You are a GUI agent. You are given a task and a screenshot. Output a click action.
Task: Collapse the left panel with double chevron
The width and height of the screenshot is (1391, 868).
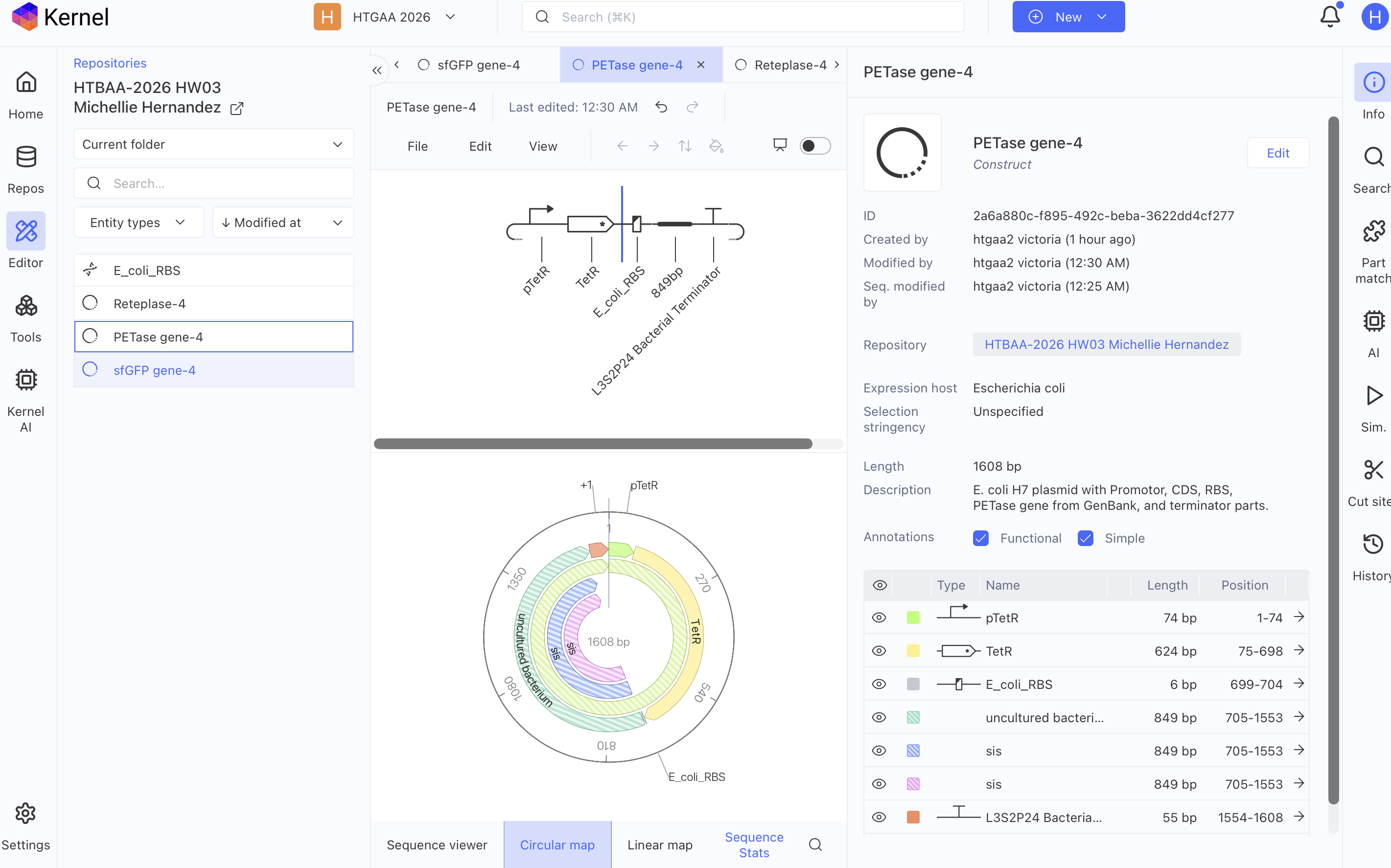[377, 70]
